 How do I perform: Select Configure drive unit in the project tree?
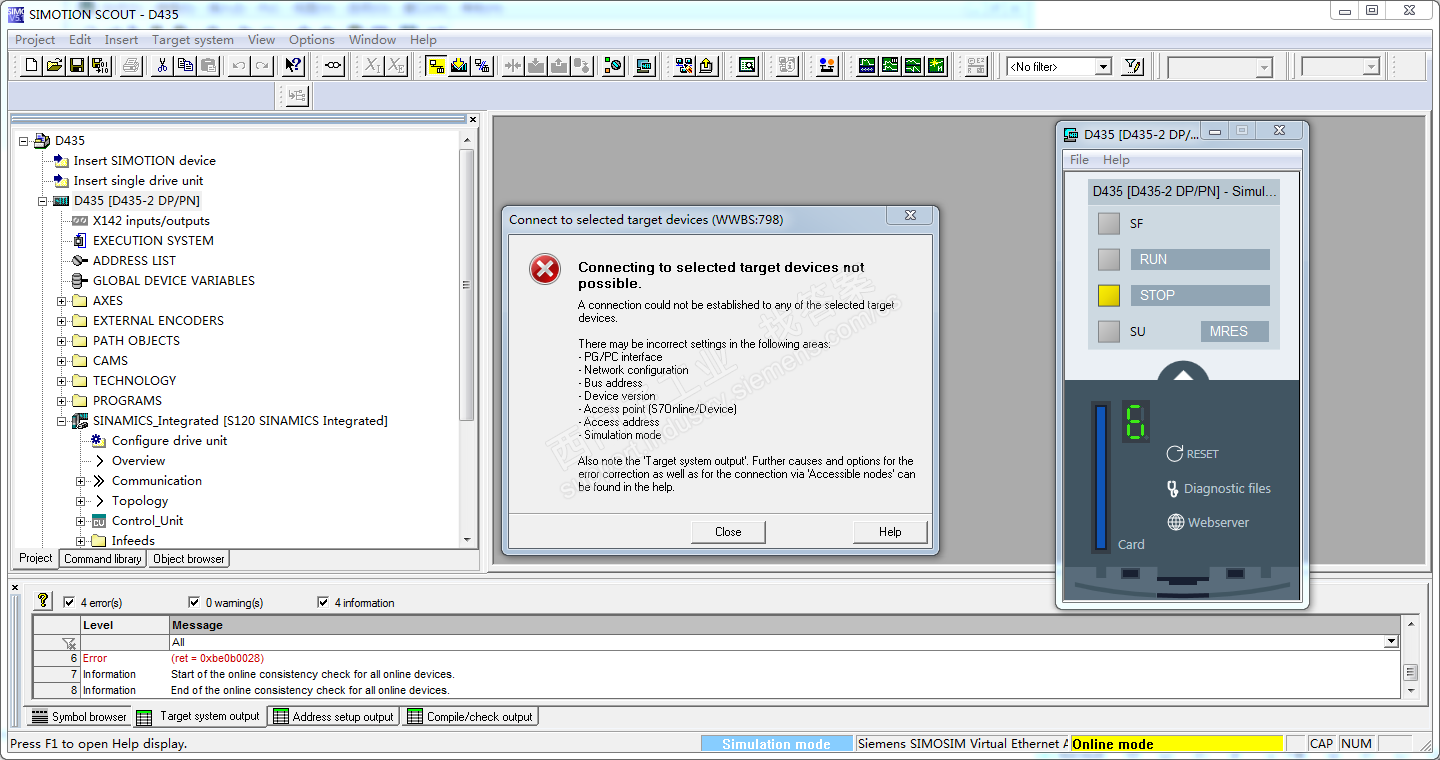[x=169, y=441]
